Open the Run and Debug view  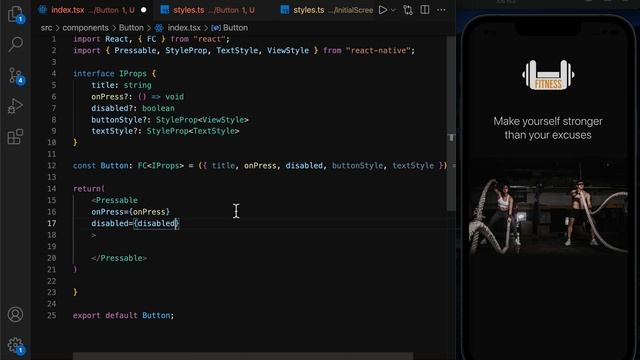click(16, 106)
